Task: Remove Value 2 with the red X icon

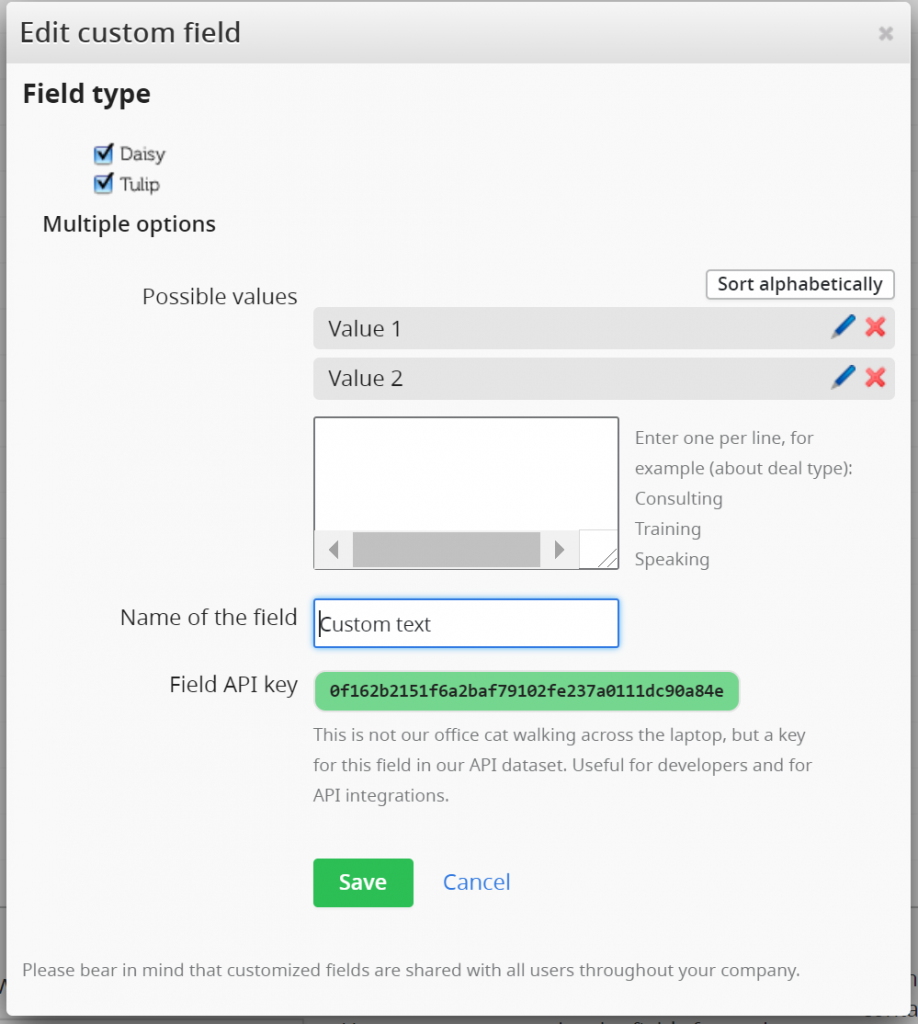Action: (x=875, y=377)
